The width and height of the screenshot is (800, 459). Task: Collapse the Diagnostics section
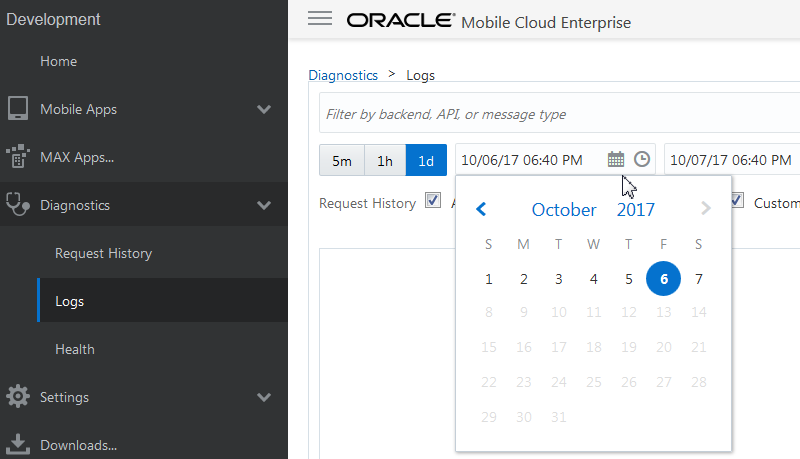264,205
